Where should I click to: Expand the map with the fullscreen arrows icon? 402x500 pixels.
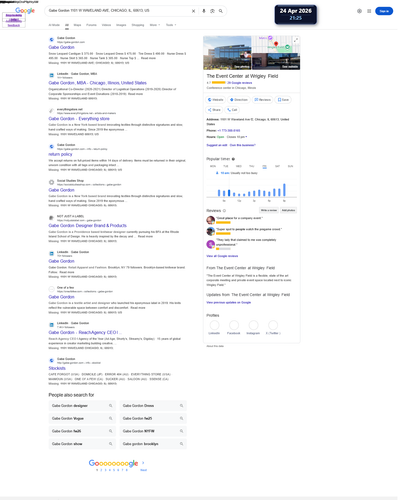(296, 40)
